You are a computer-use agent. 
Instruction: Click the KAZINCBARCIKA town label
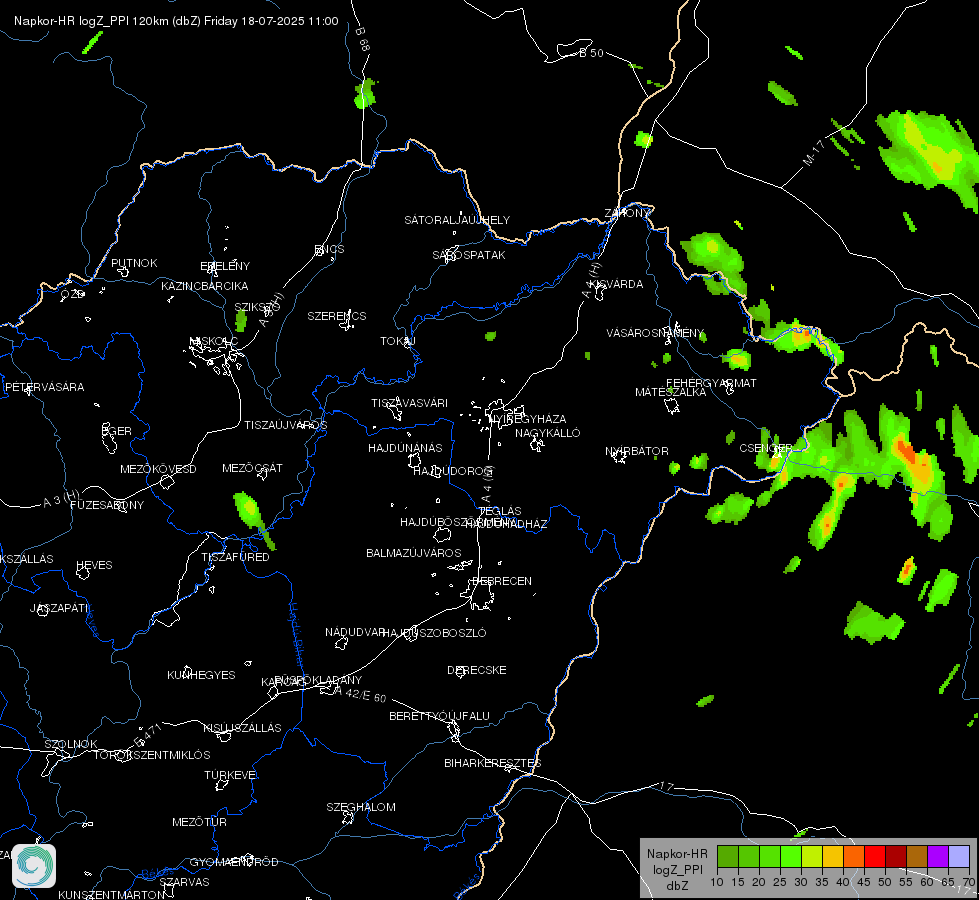pos(205,286)
